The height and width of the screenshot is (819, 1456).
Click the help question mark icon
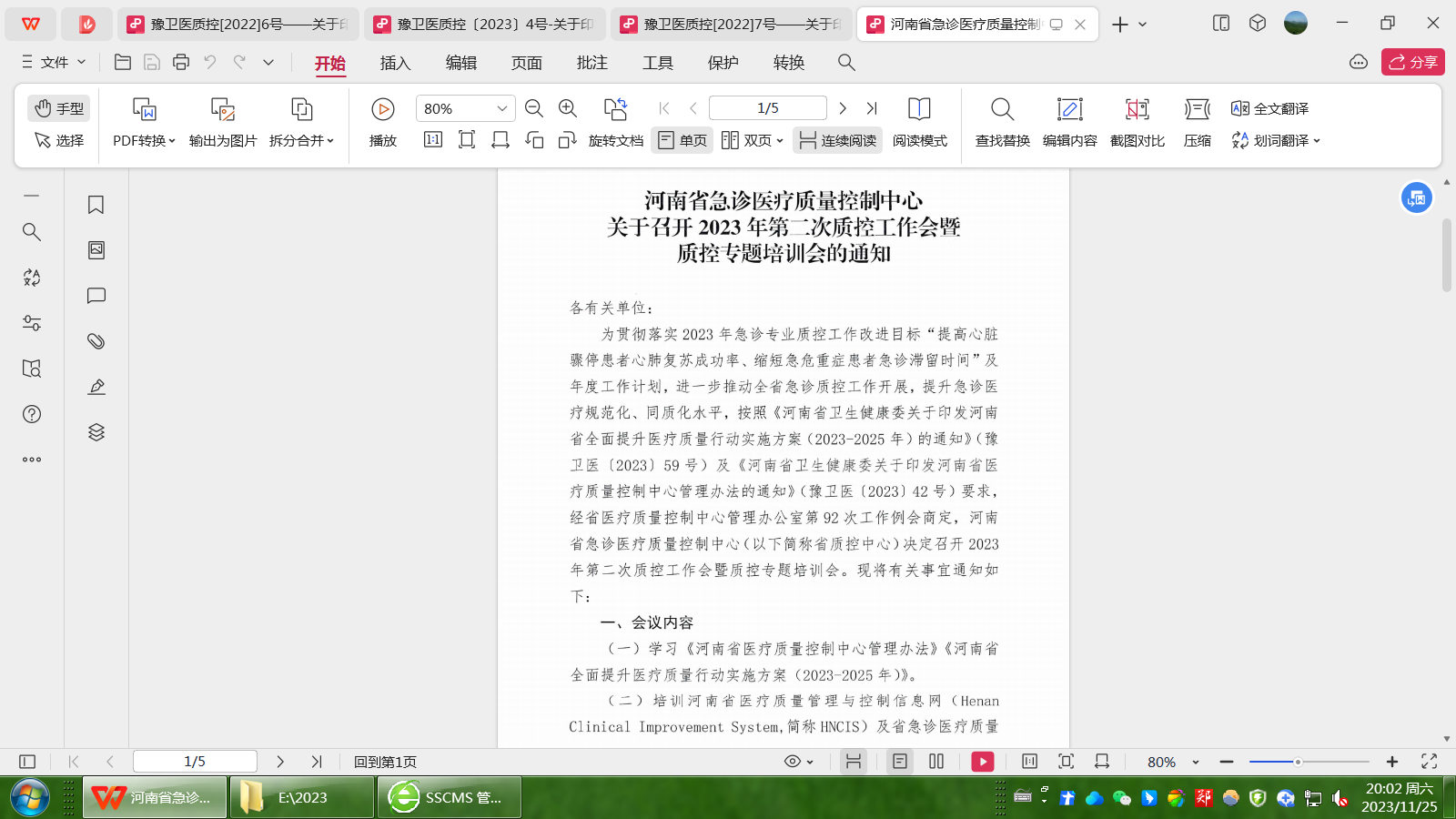pos(32,414)
